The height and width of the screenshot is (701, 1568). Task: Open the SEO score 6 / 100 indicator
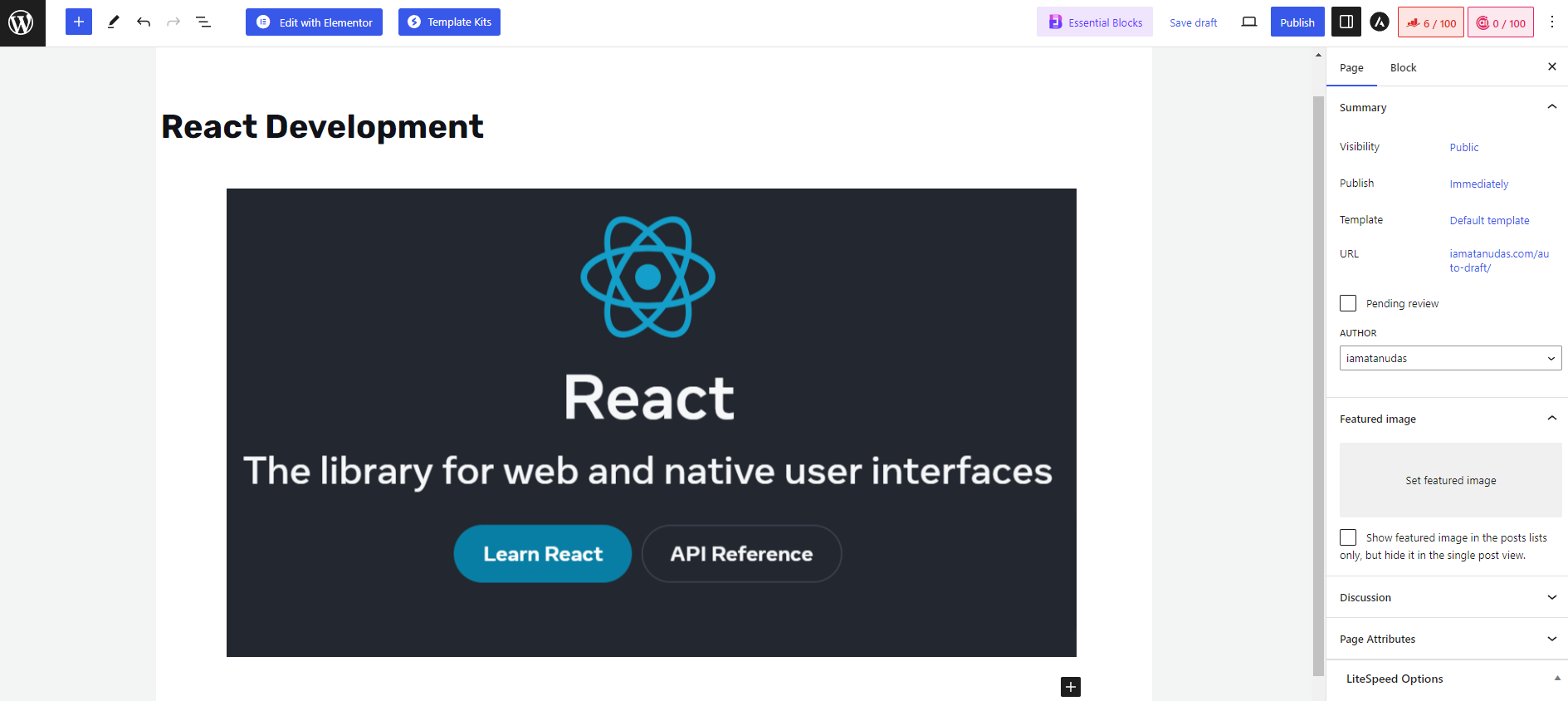[1431, 22]
